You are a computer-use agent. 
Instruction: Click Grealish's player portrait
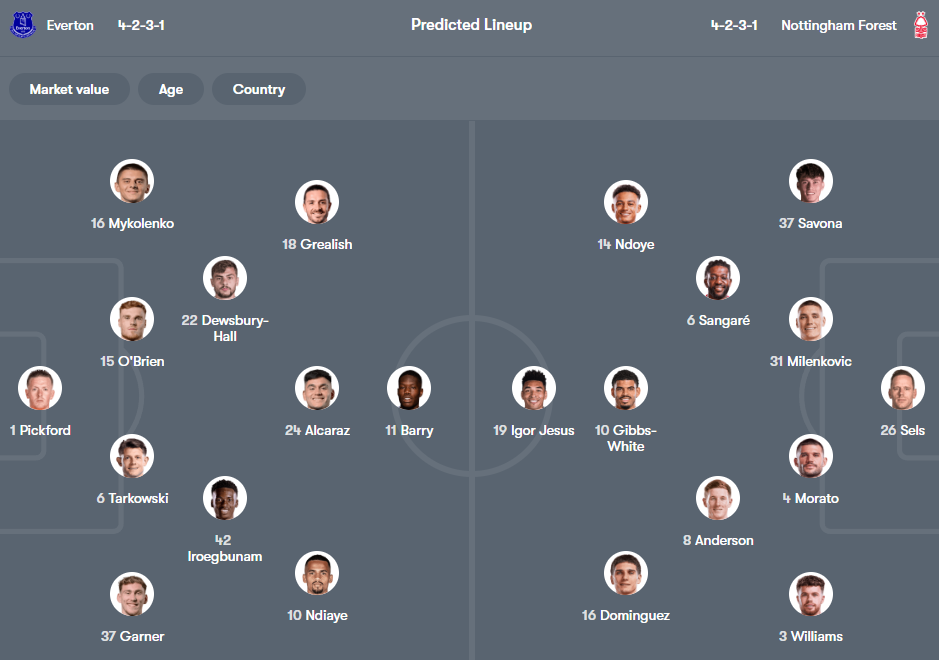pyautogui.click(x=317, y=202)
